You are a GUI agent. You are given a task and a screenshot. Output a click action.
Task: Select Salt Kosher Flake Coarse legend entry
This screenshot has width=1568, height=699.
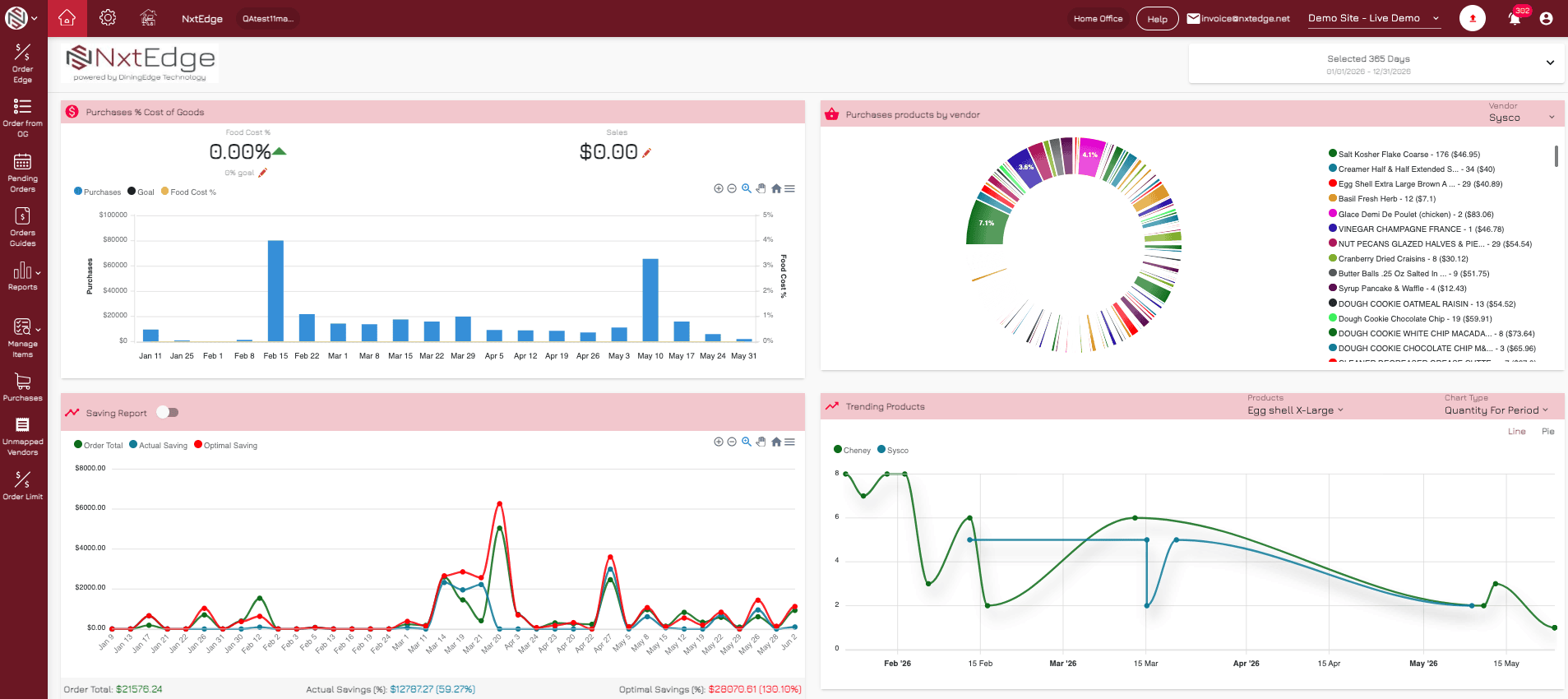(1404, 154)
